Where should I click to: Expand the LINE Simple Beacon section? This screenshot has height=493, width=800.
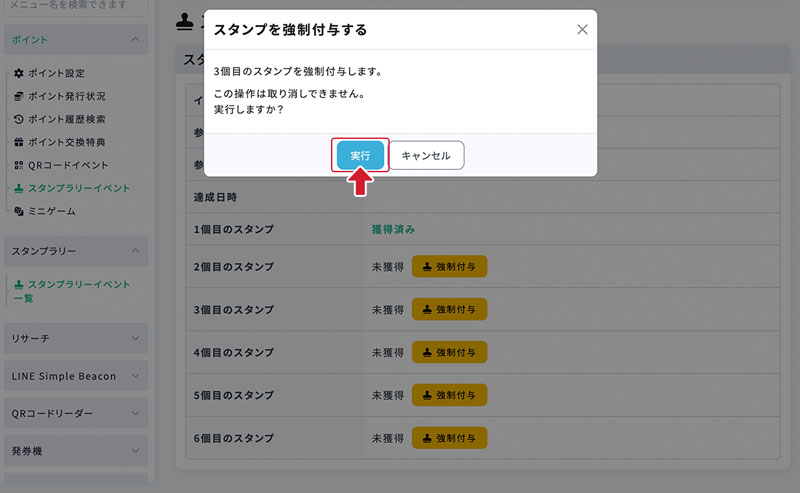click(135, 376)
